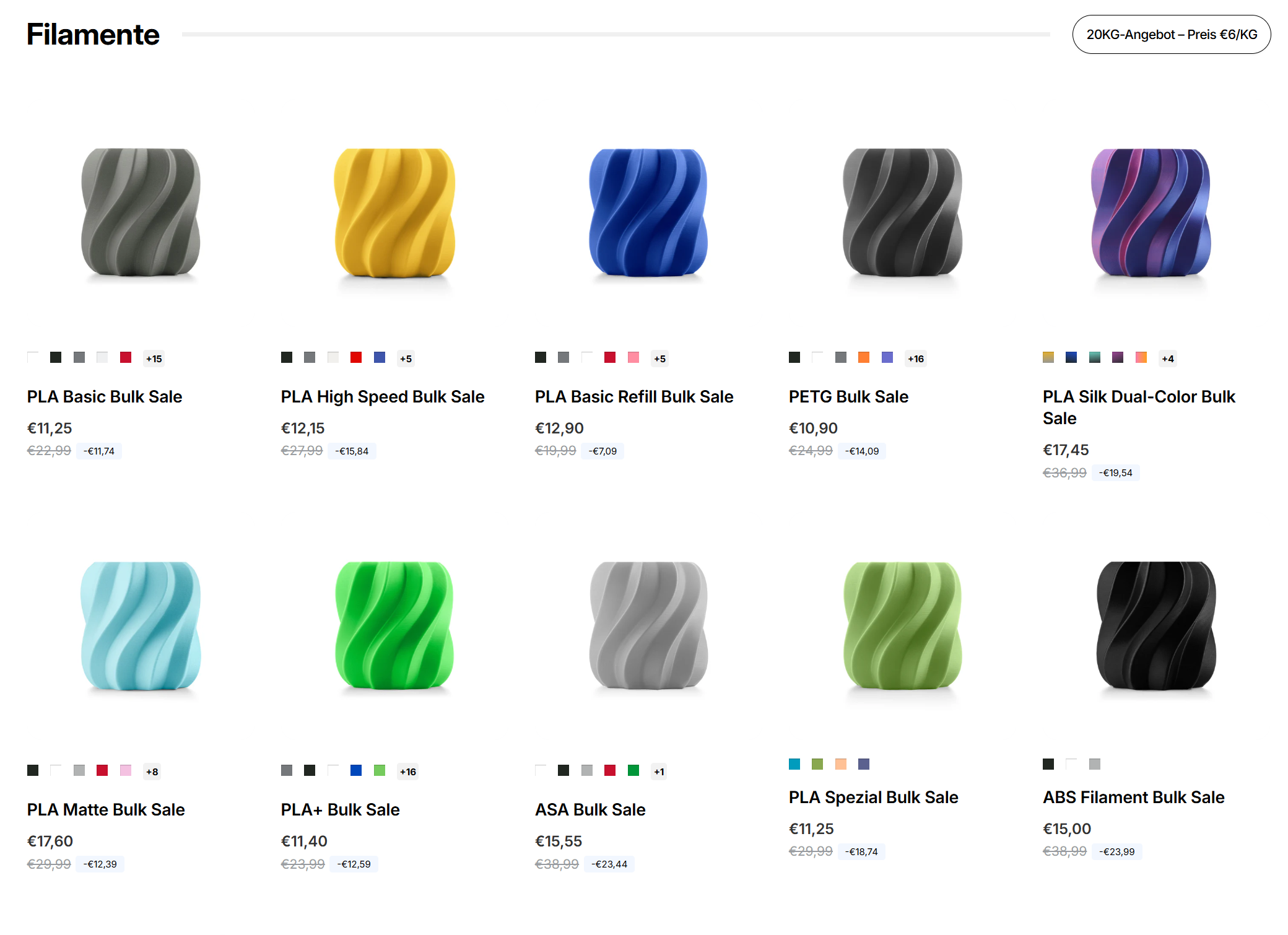Show the +1 extra color under ASA
This screenshot has height=935, width=1288.
point(659,772)
